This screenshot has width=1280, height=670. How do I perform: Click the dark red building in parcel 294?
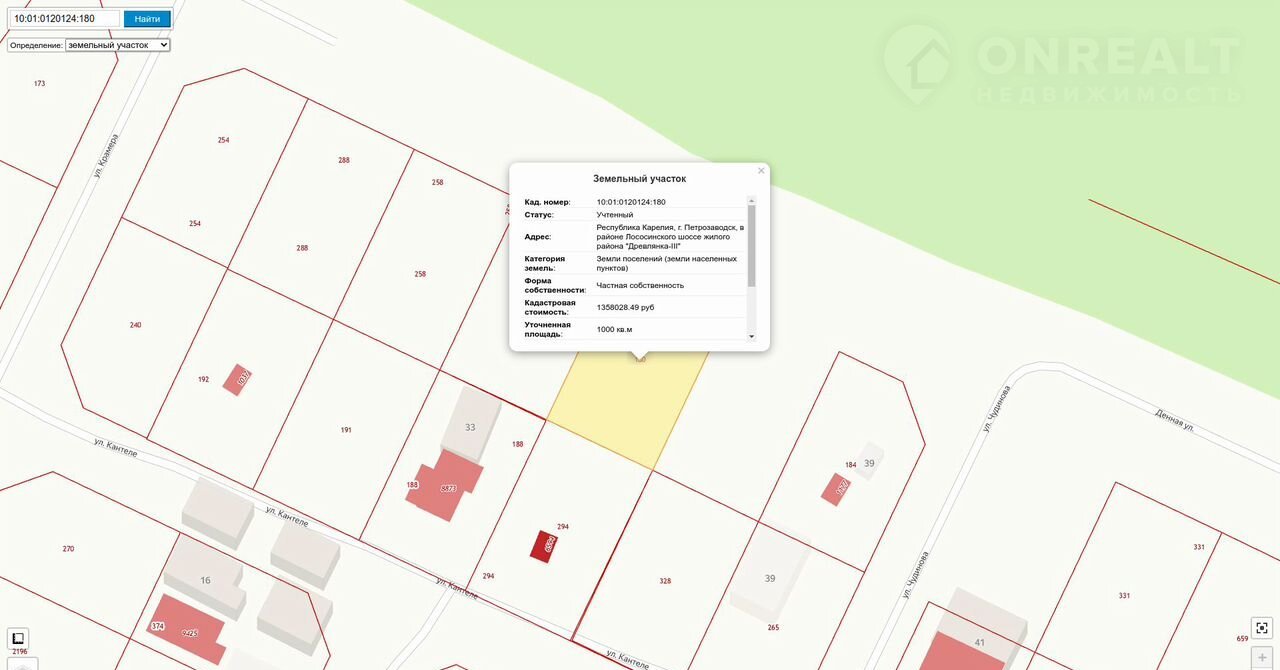coord(544,545)
